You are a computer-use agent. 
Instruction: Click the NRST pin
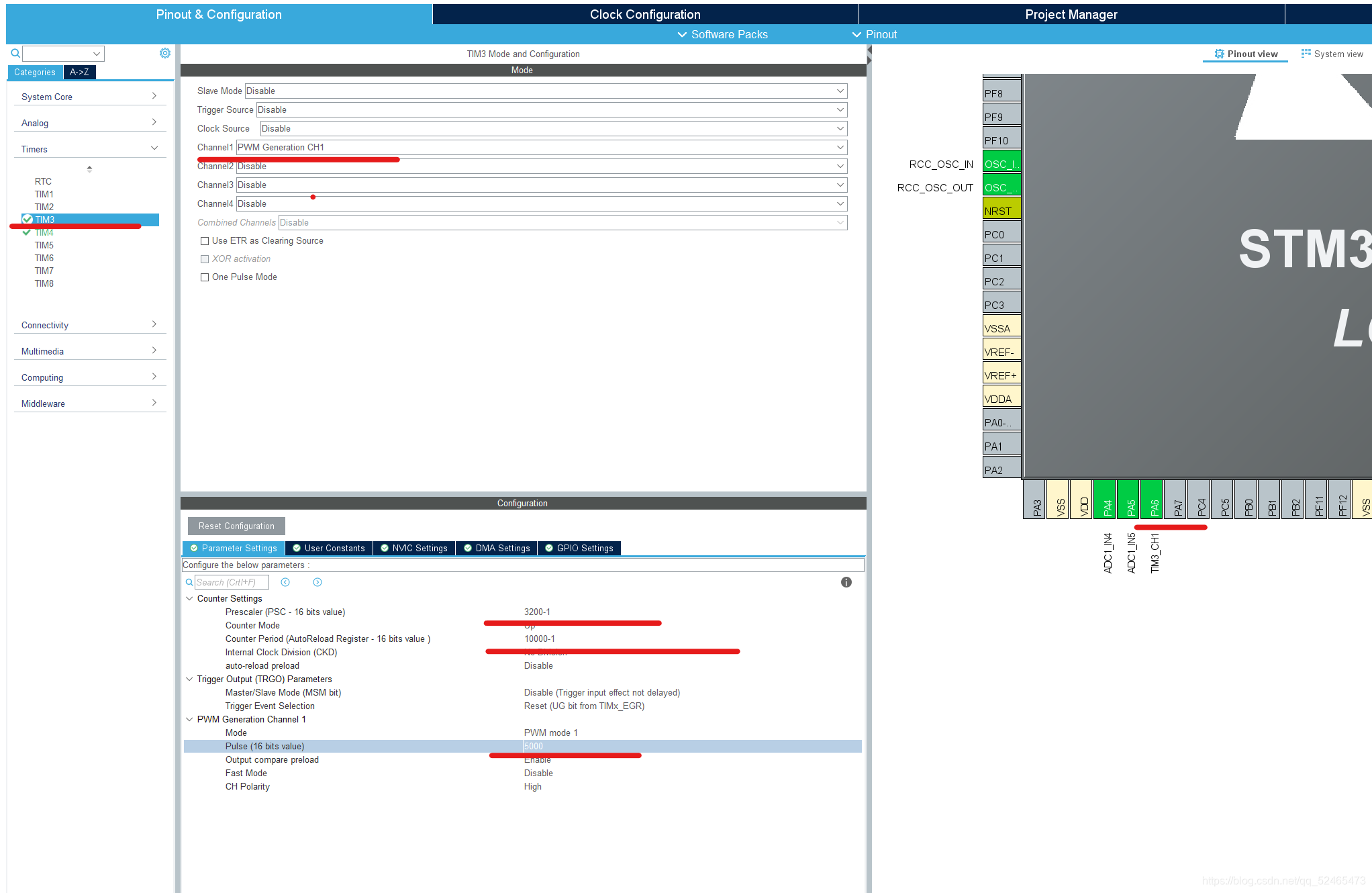[1001, 208]
